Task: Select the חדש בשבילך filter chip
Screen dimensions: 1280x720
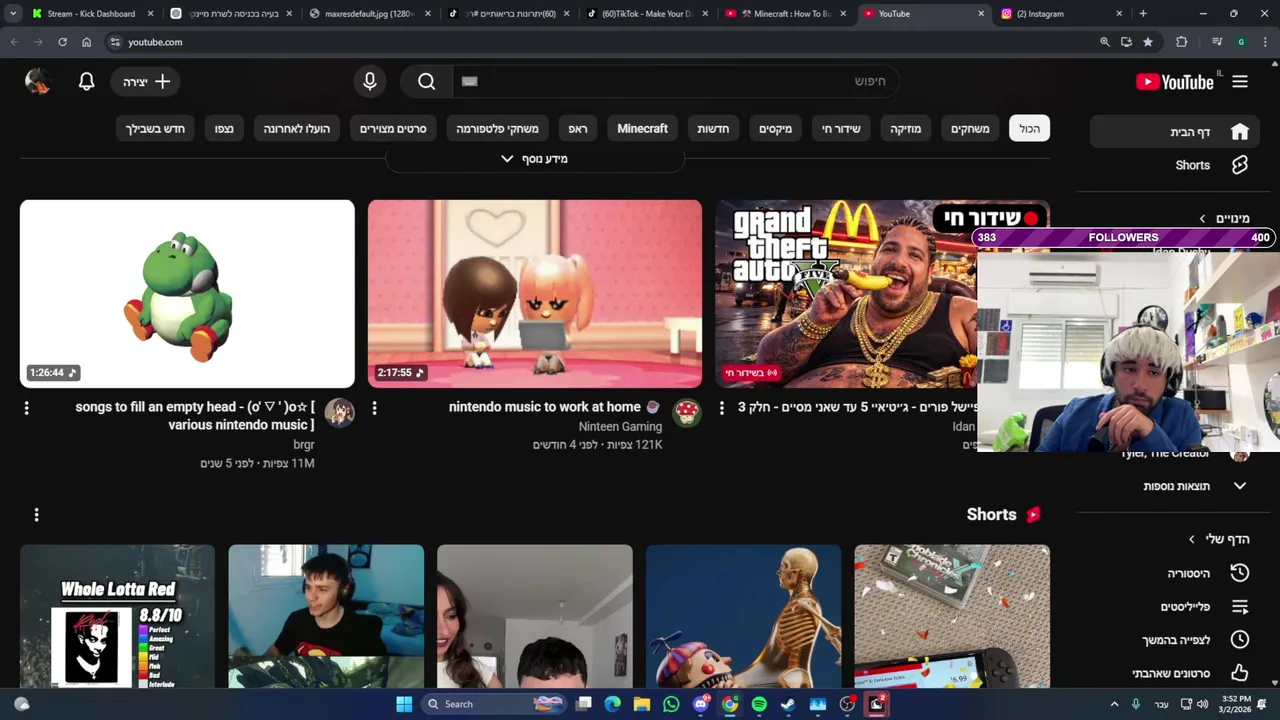Action: [x=155, y=129]
